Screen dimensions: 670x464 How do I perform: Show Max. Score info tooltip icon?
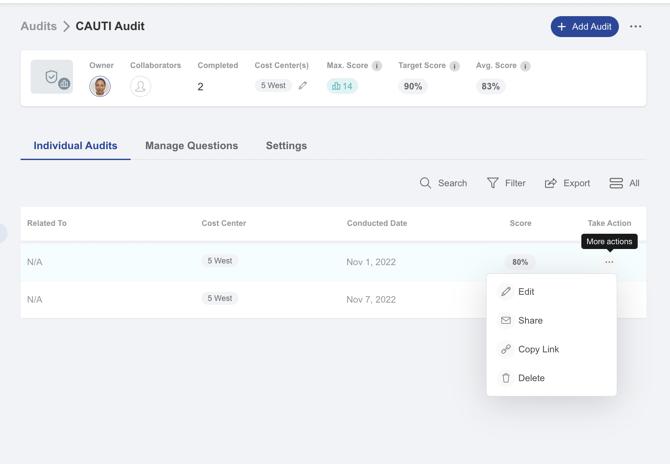tap(377, 66)
